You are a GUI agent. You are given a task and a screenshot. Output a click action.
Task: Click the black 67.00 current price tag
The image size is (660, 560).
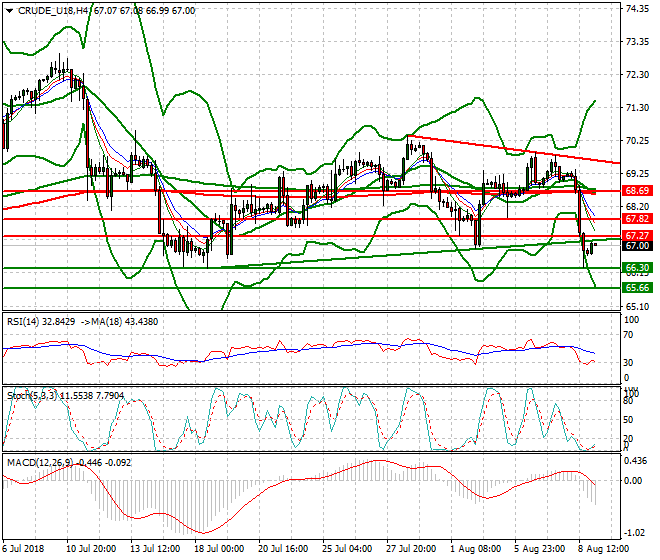[637, 246]
